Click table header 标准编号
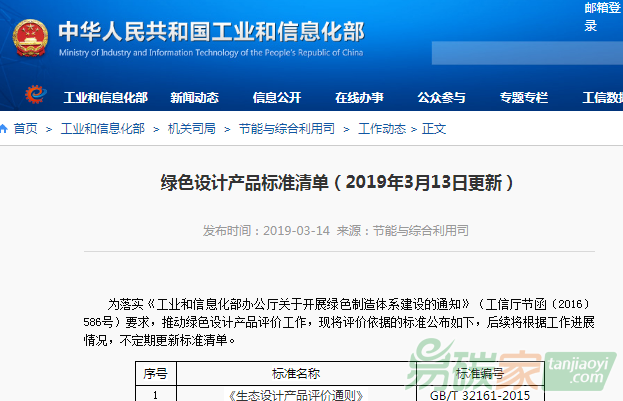The image size is (623, 401). point(480,373)
